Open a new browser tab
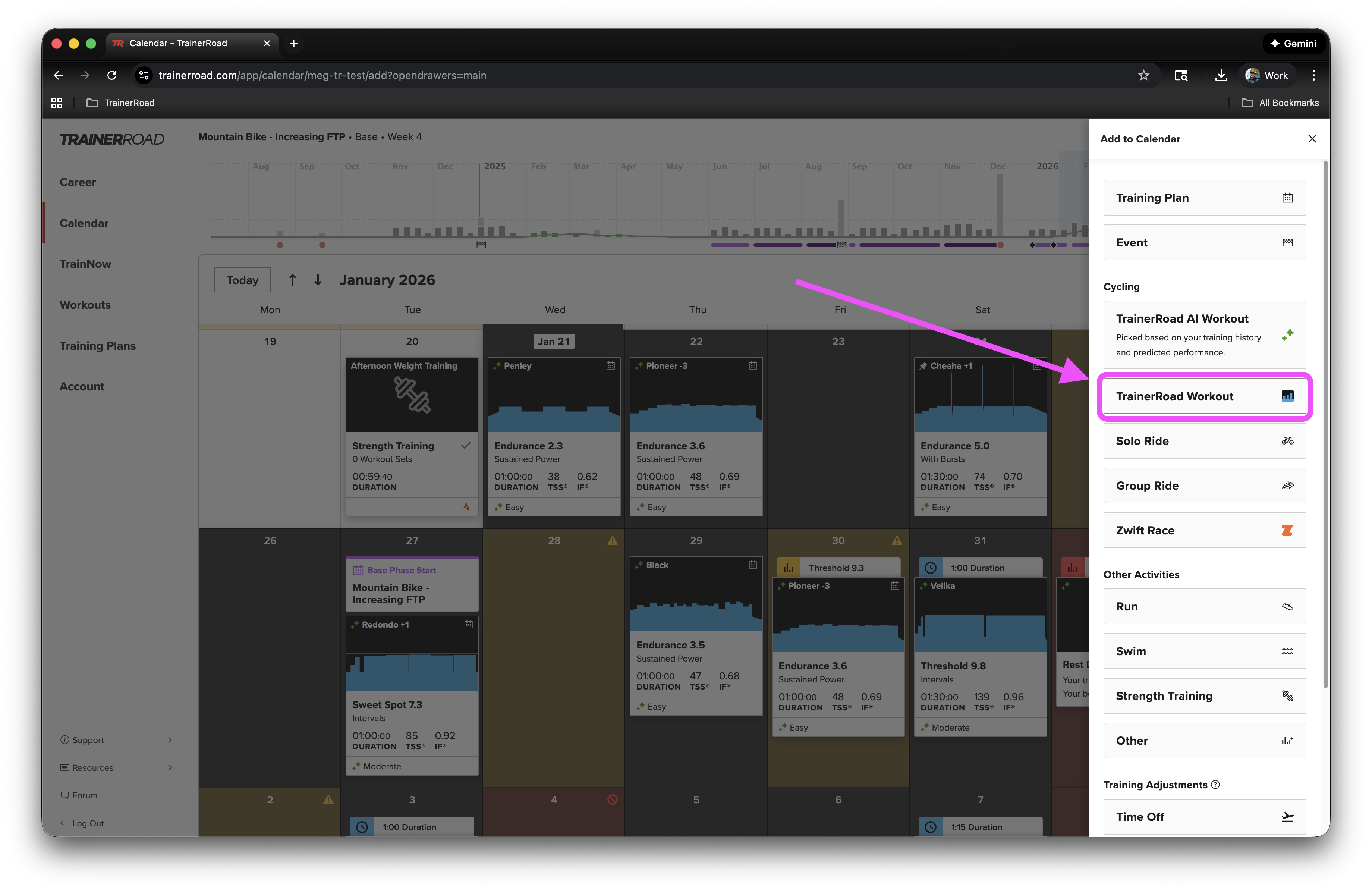 click(x=293, y=43)
